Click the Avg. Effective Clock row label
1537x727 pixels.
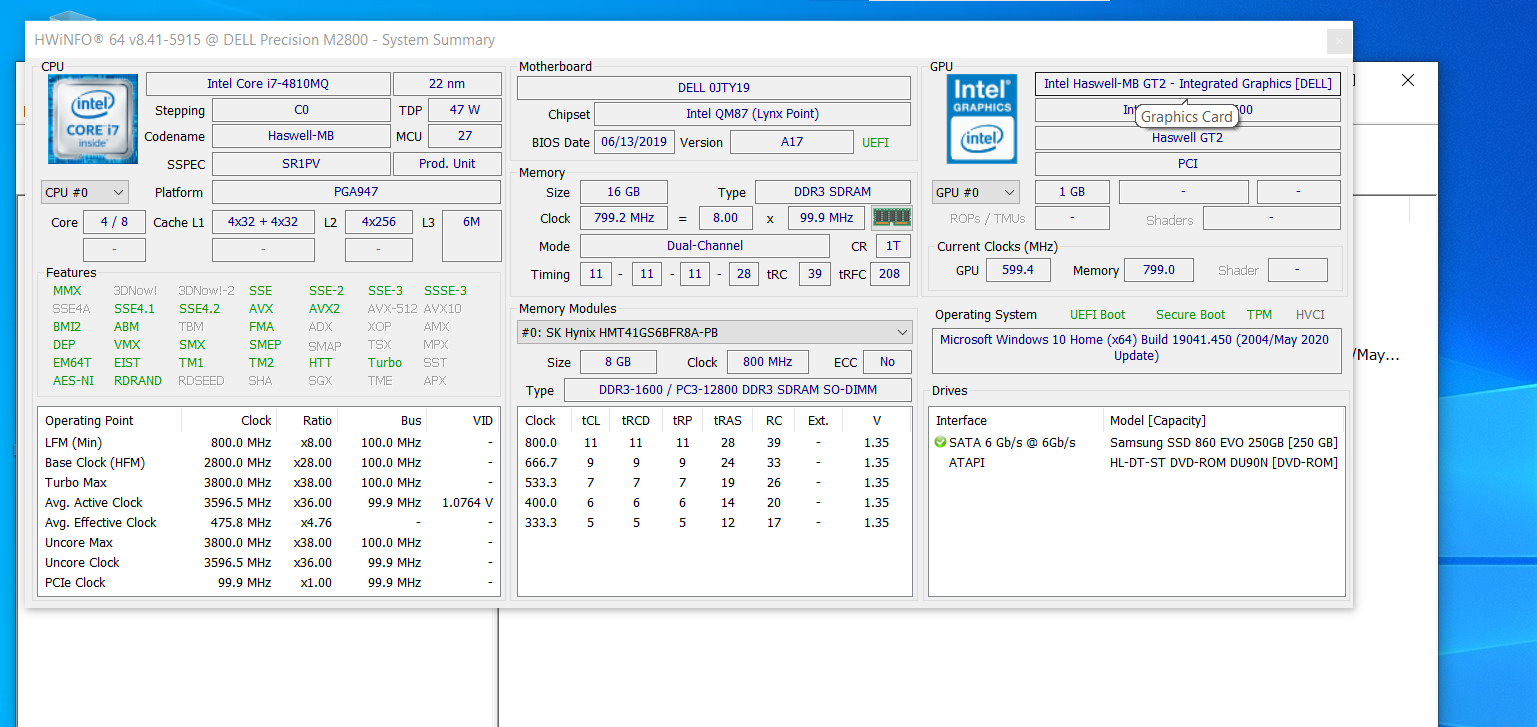point(101,522)
